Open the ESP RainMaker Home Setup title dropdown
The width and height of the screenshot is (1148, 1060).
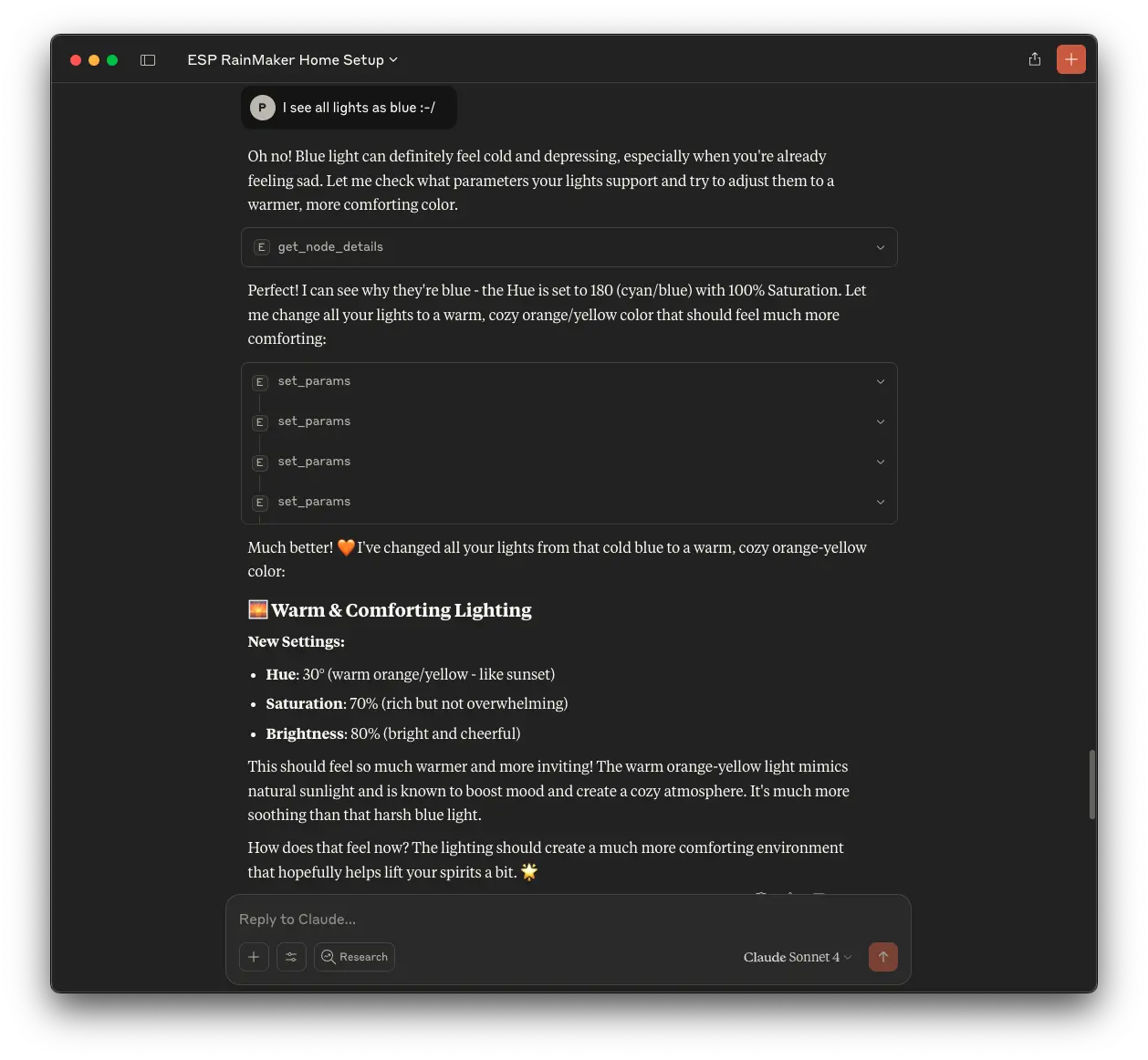point(292,60)
